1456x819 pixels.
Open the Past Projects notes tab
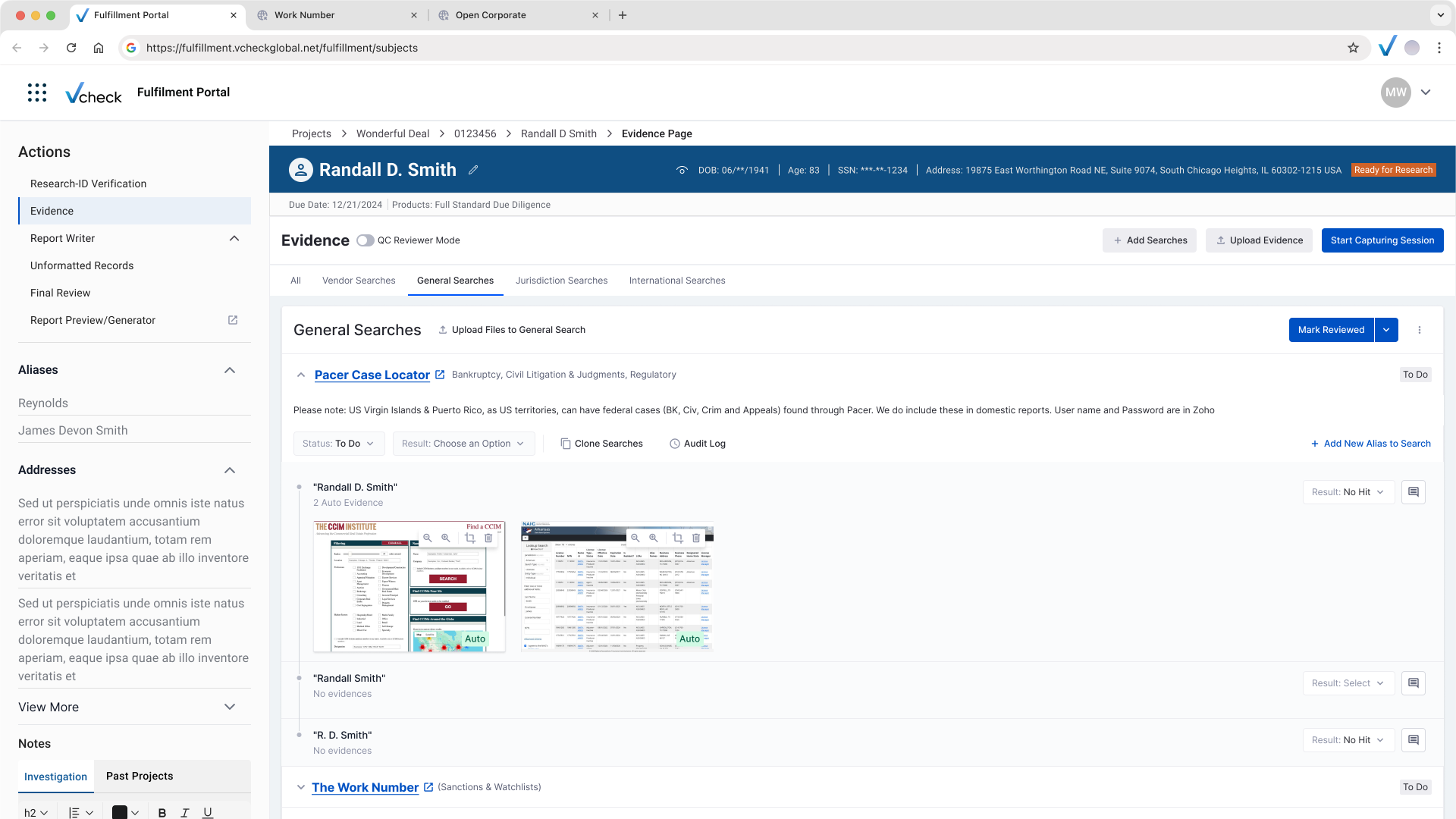(x=140, y=776)
